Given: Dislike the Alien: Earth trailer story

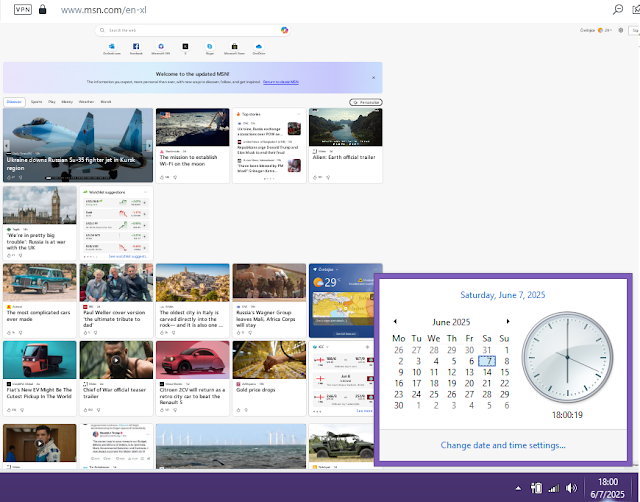Looking at the screenshot, I should (328, 178).
